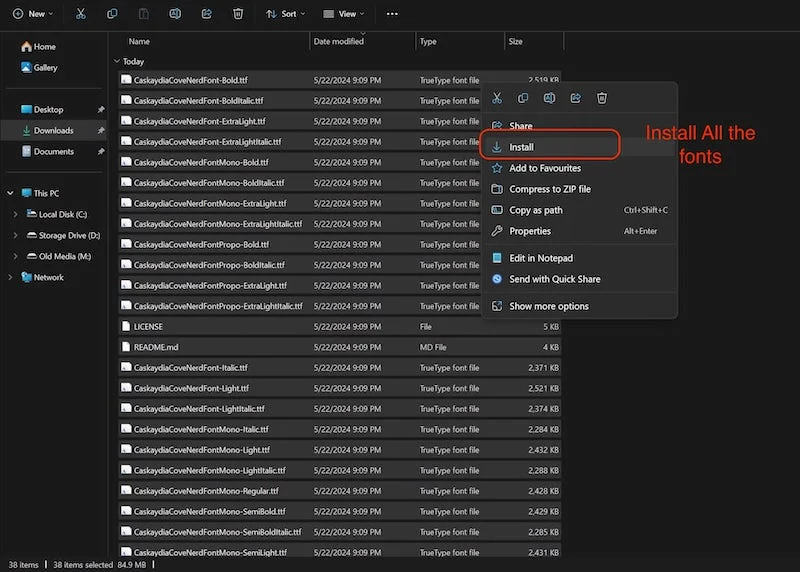Click the pin icon next to Desktop
This screenshot has width=800, height=572.
(101, 109)
